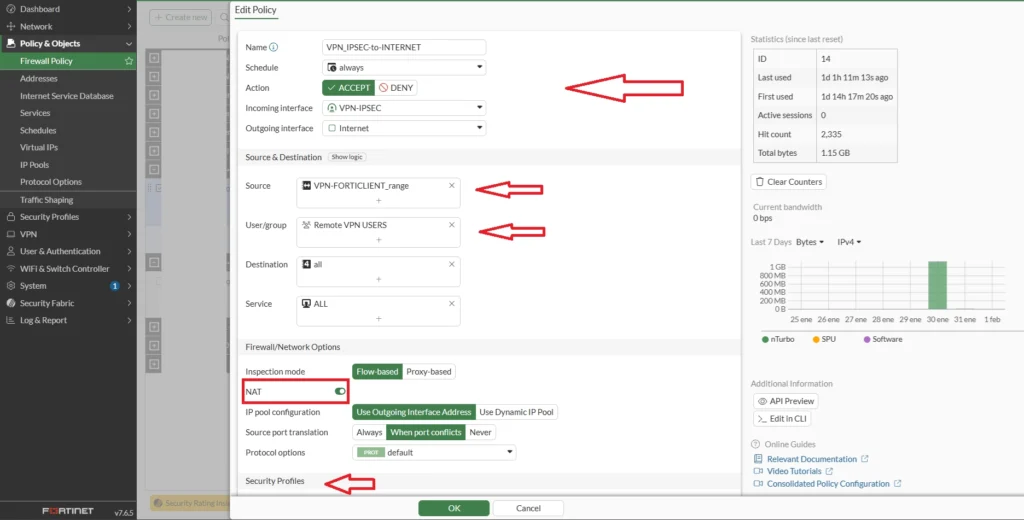The width and height of the screenshot is (1024, 520).
Task: Open Internet Service Database in sidebar
Action: (67, 96)
